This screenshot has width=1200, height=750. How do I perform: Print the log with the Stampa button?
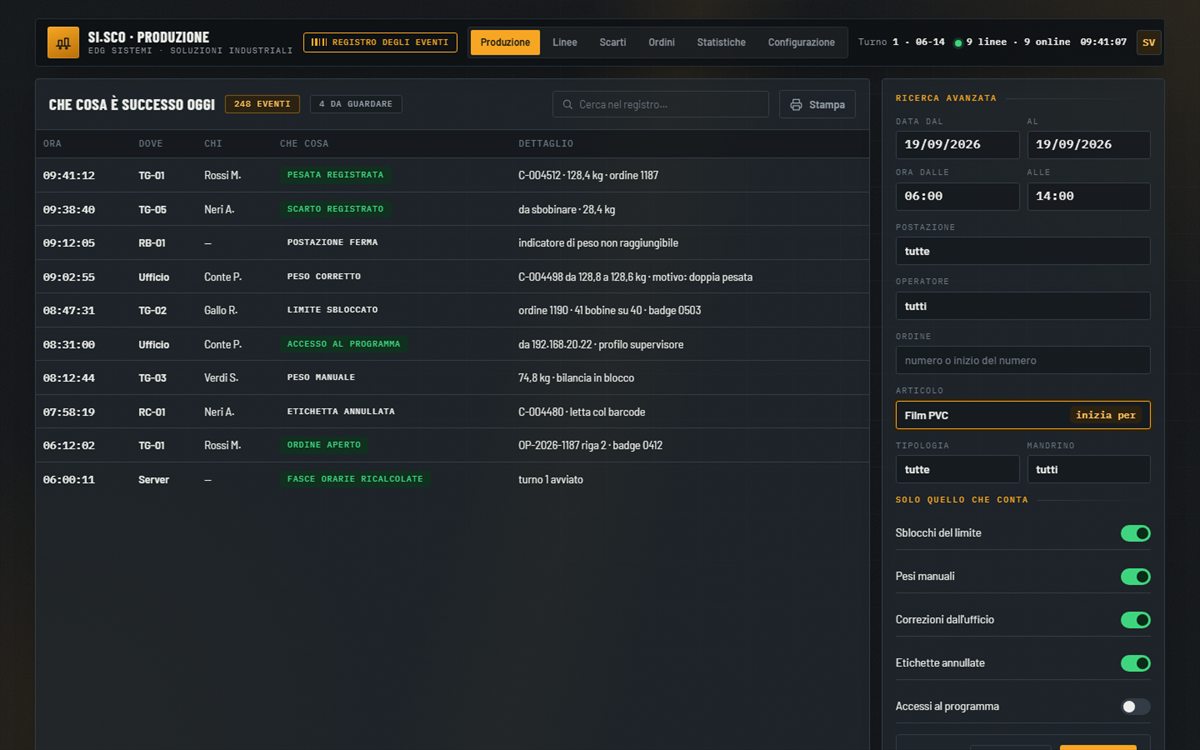pos(817,105)
